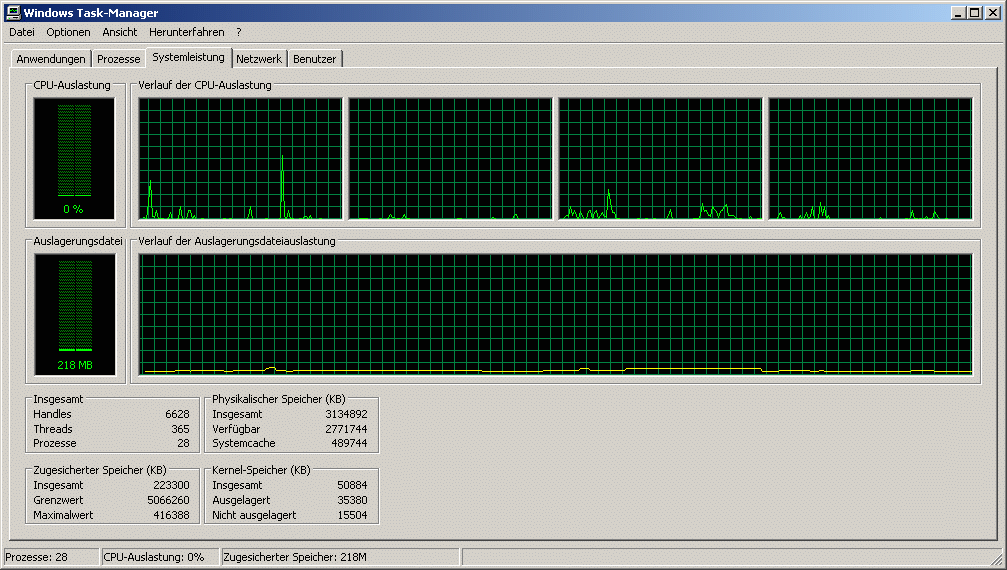1007x570 pixels.
Task: Click the Threads value 365
Action: tap(180, 429)
